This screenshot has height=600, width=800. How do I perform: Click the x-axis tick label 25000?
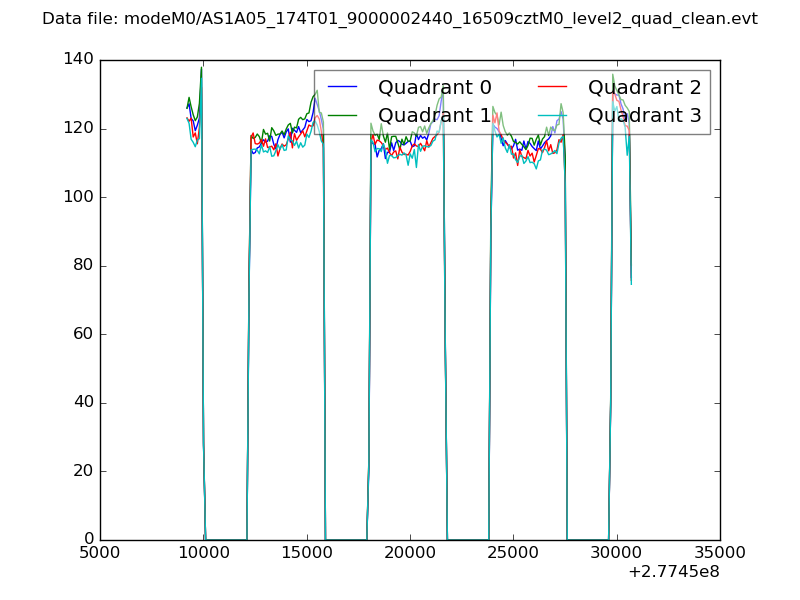[x=513, y=553]
